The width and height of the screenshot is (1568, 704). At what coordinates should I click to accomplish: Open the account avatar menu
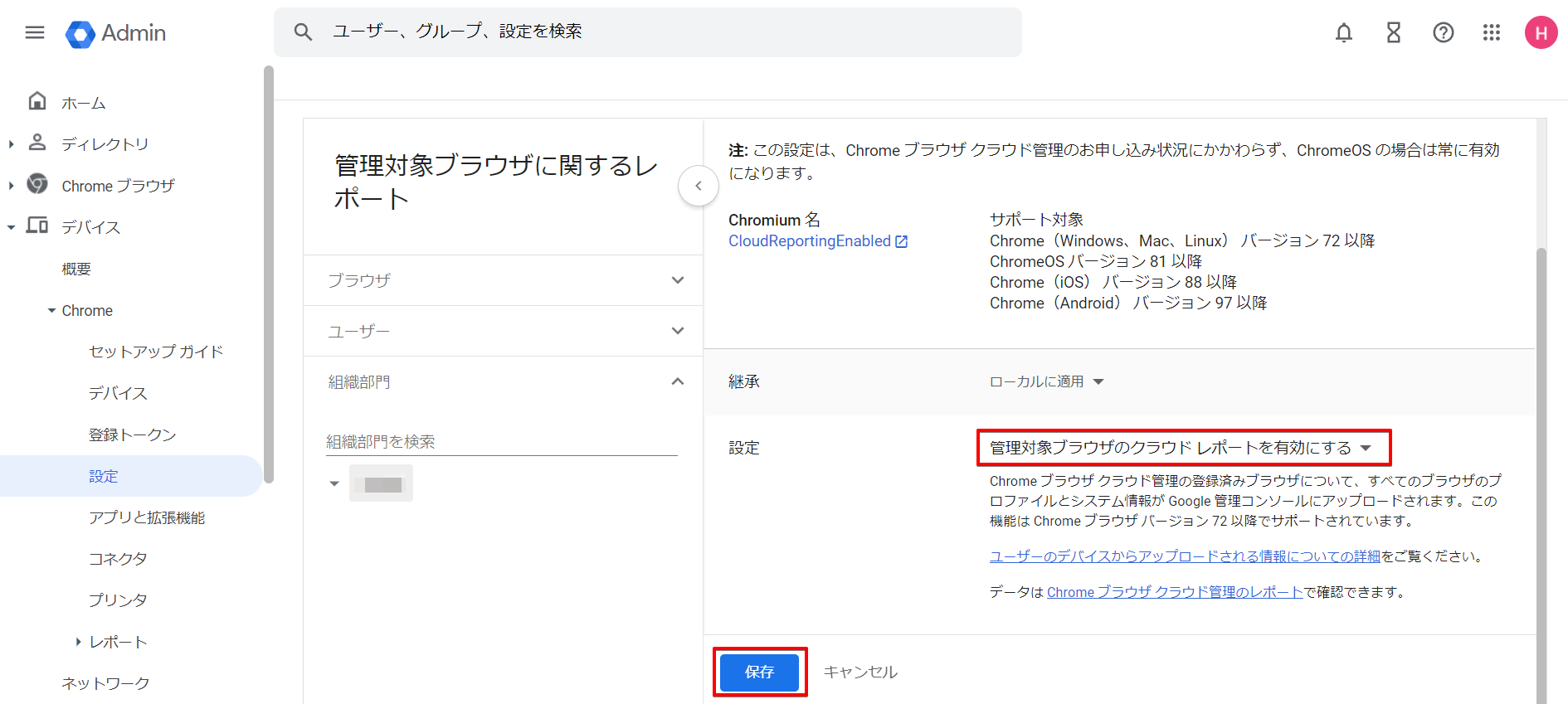1541,32
